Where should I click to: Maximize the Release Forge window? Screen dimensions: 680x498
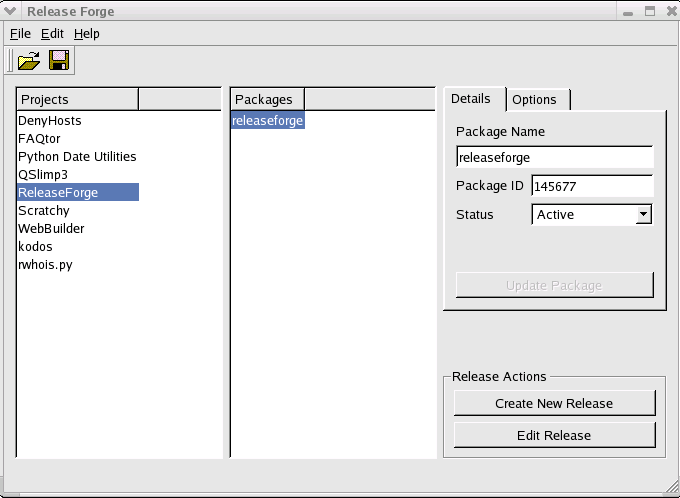[650, 11]
